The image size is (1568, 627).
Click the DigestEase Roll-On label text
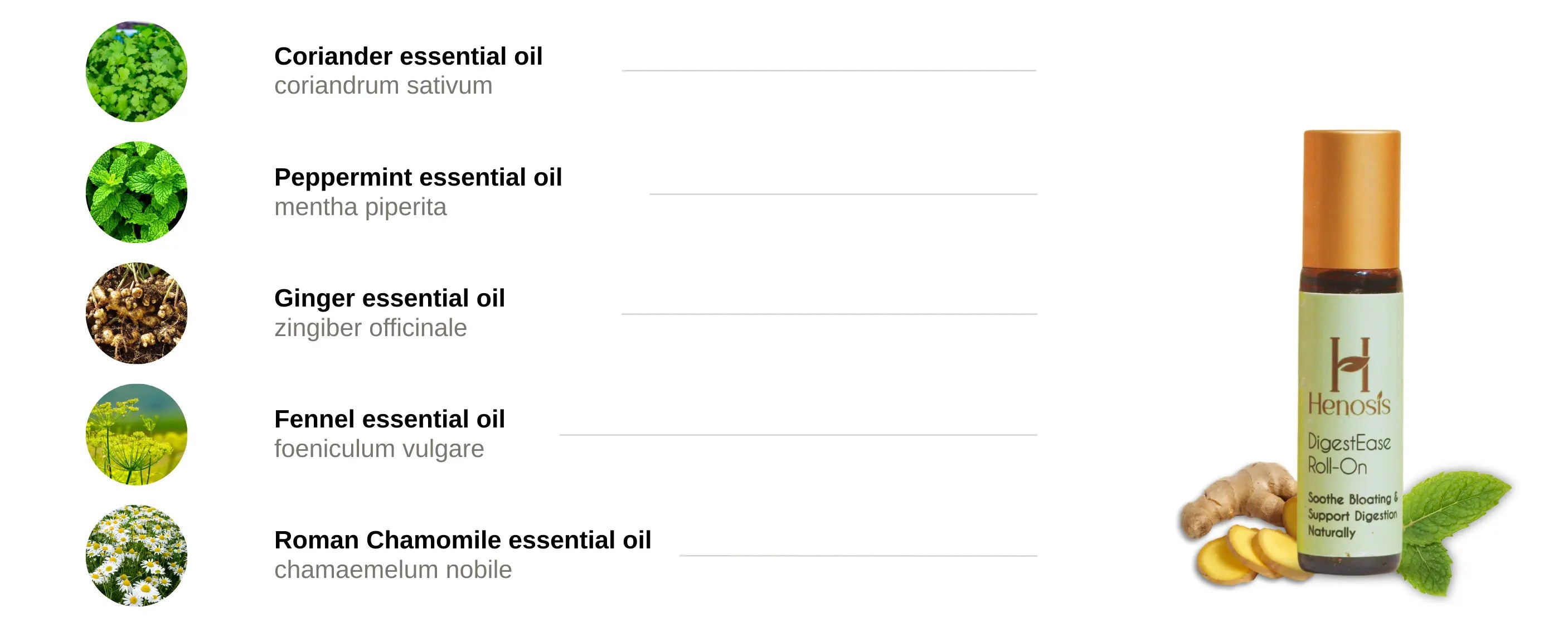pos(1348,454)
